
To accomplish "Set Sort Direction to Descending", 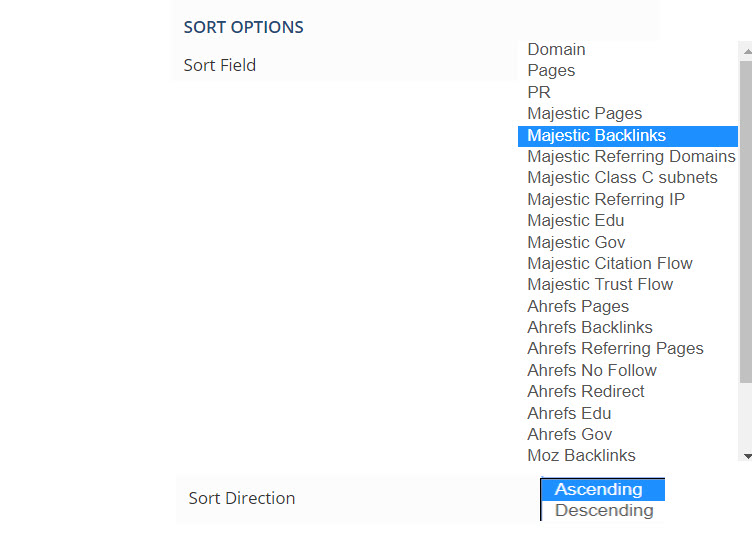I will [x=604, y=510].
